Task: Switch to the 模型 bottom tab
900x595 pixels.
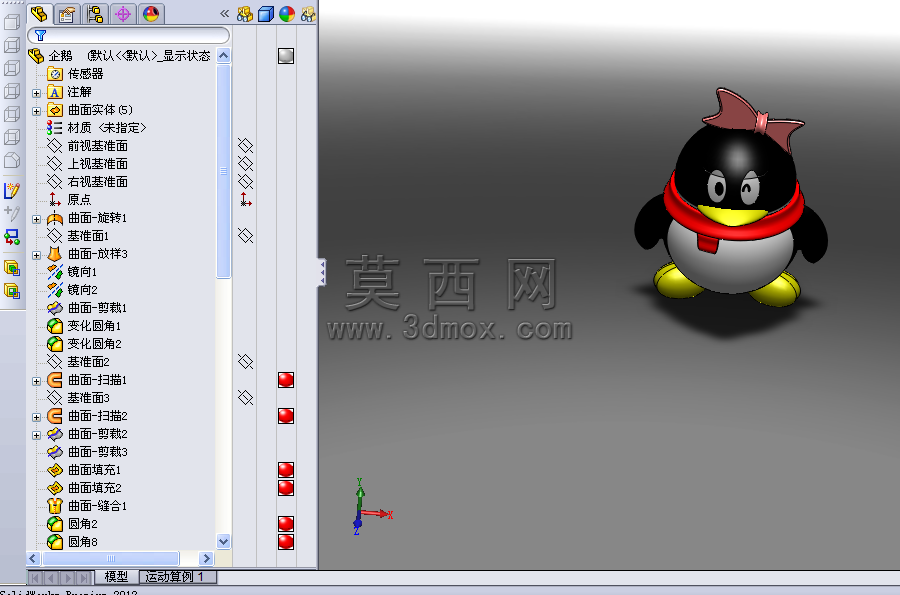Action: pos(117,577)
